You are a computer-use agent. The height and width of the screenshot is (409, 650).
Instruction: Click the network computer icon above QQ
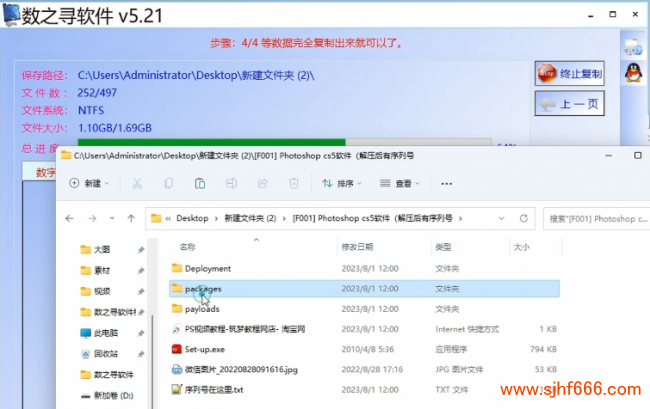coord(632,44)
